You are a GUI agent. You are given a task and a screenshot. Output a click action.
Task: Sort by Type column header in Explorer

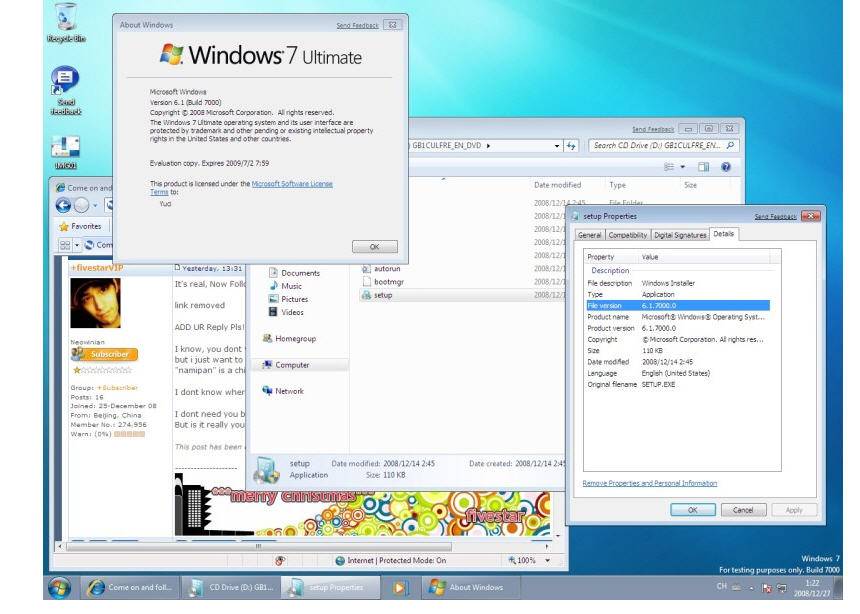(x=618, y=185)
